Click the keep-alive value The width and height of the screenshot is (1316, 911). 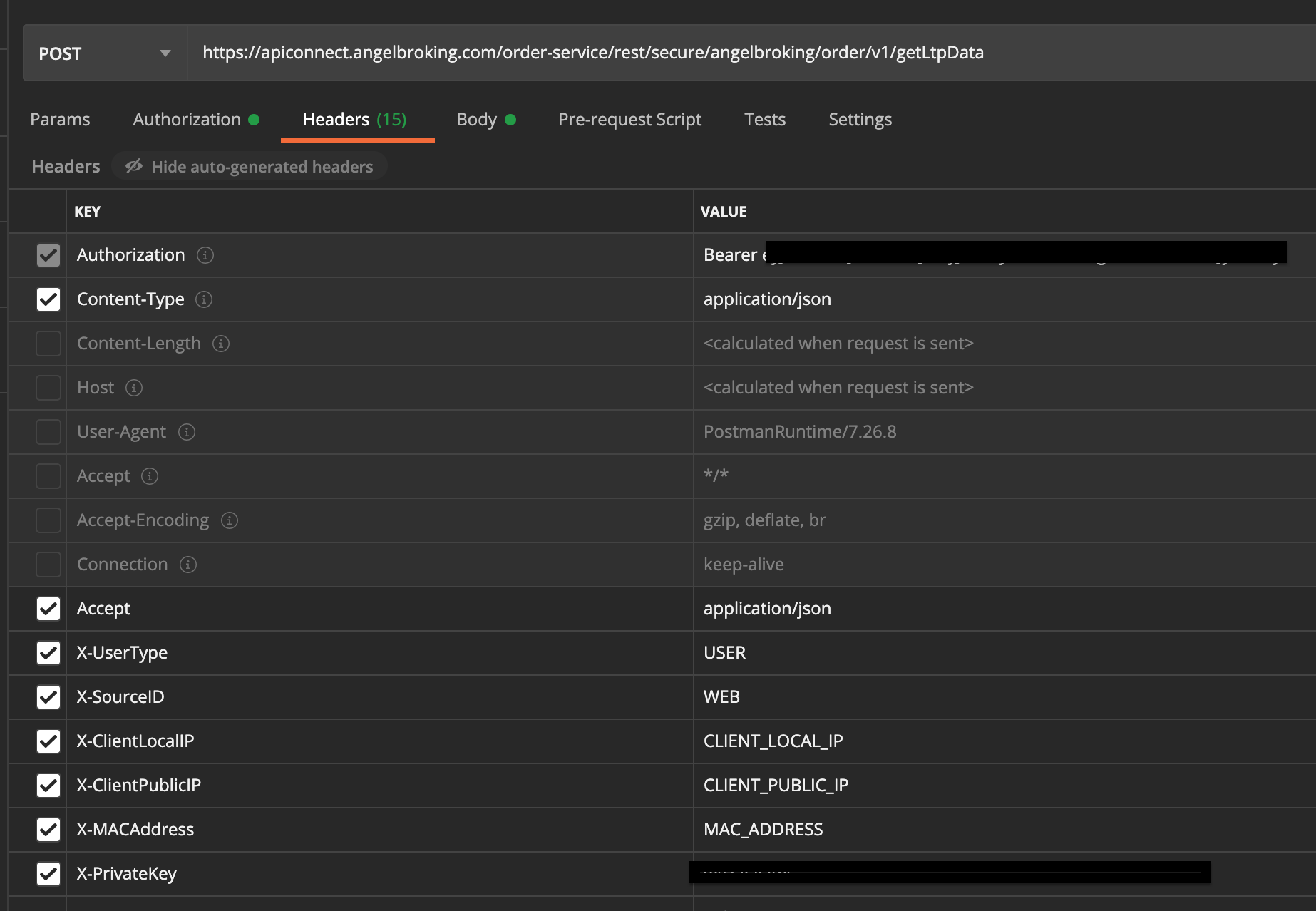point(744,565)
